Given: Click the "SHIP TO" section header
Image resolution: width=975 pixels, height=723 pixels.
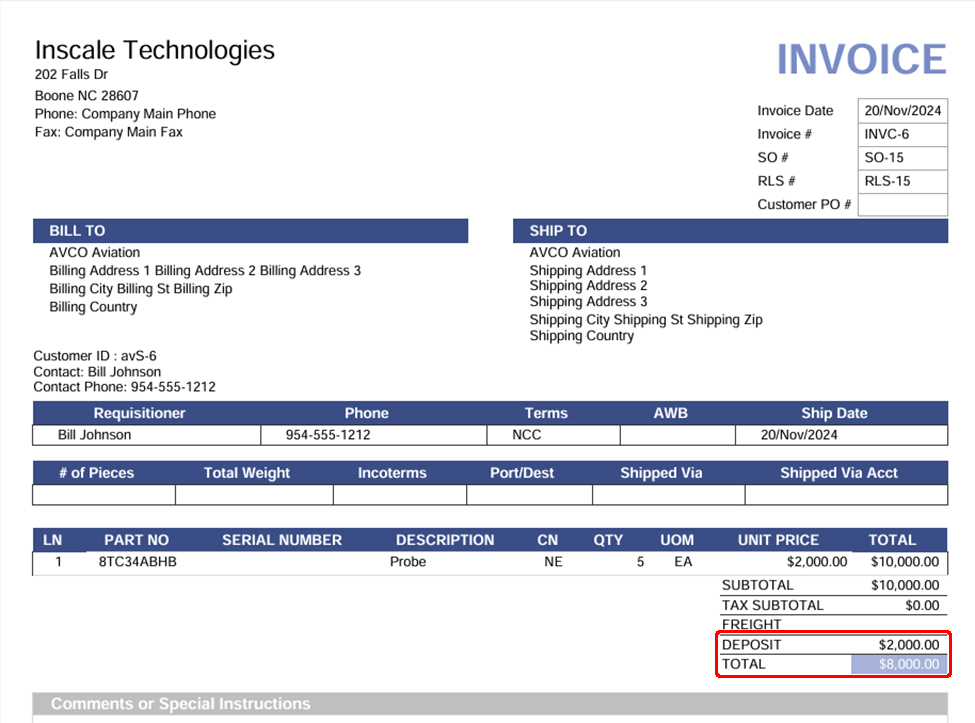Looking at the screenshot, I should pos(731,231).
